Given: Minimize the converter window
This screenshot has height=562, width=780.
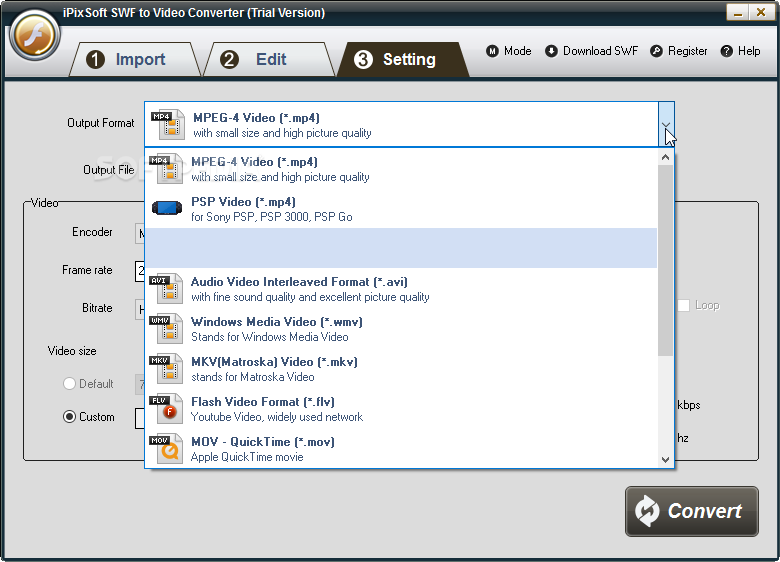Looking at the screenshot, I should tap(738, 12).
